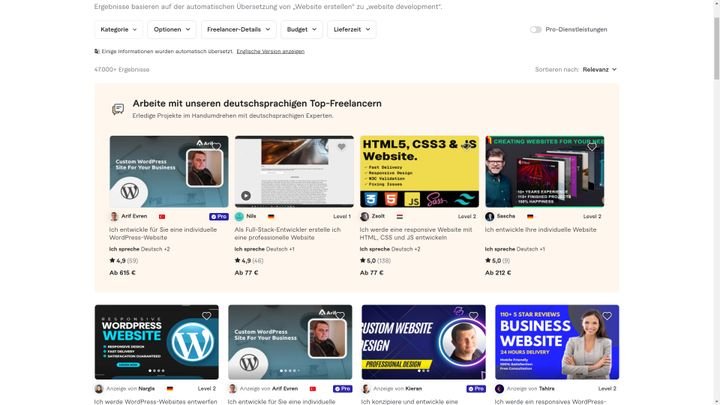Favorite Sascha's individual website gig
The height and width of the screenshot is (405, 720).
pos(592,147)
